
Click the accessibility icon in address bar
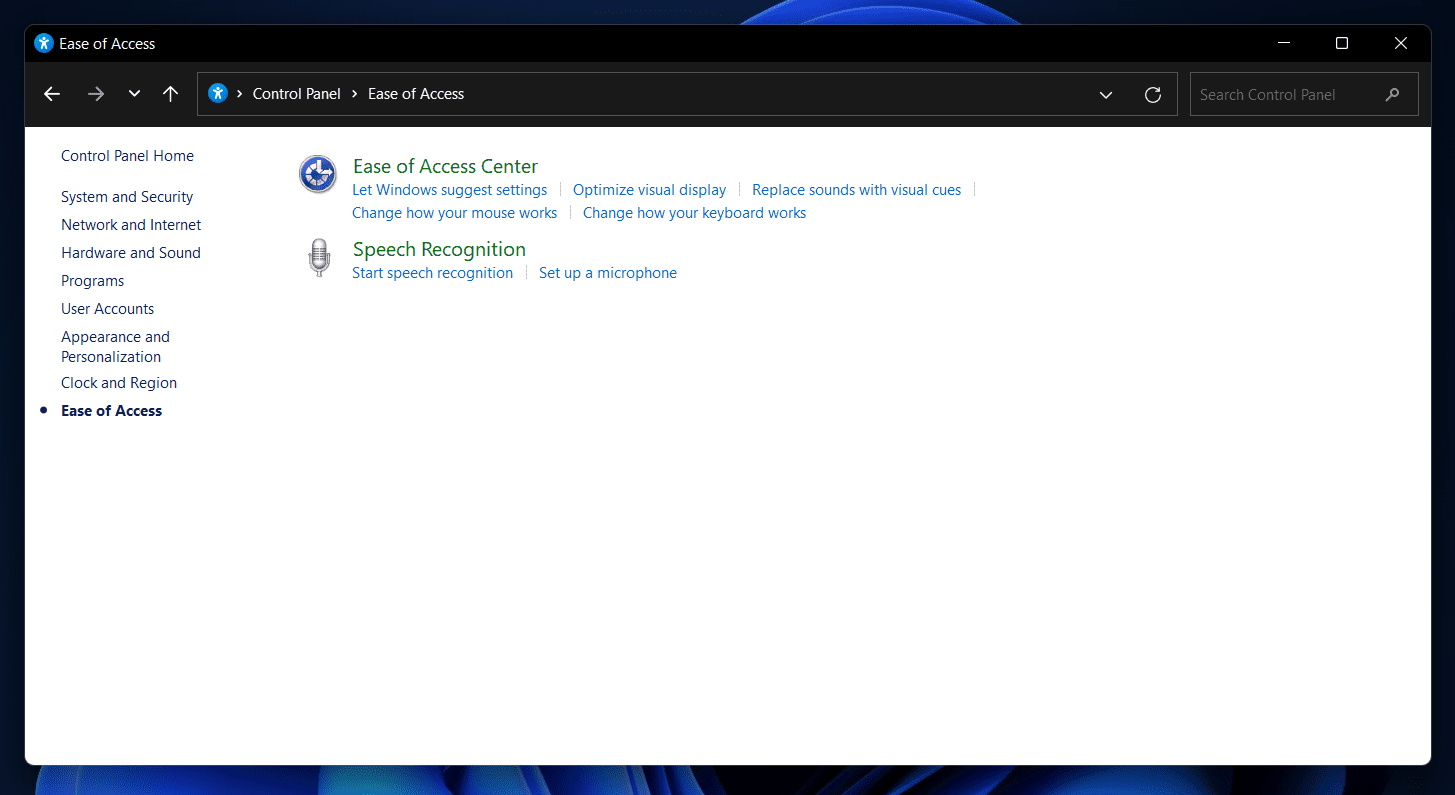[218, 94]
